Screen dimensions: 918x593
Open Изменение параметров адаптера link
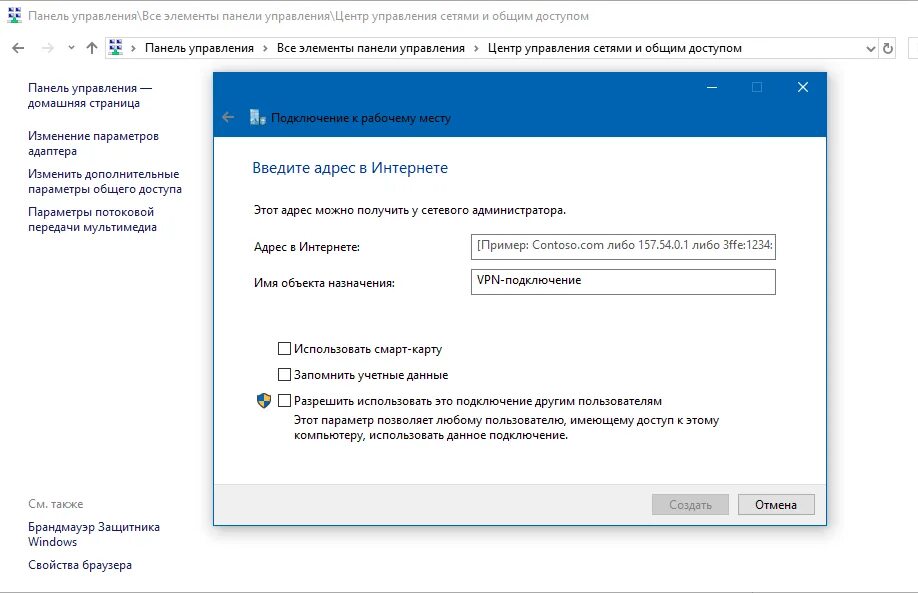tap(93, 143)
